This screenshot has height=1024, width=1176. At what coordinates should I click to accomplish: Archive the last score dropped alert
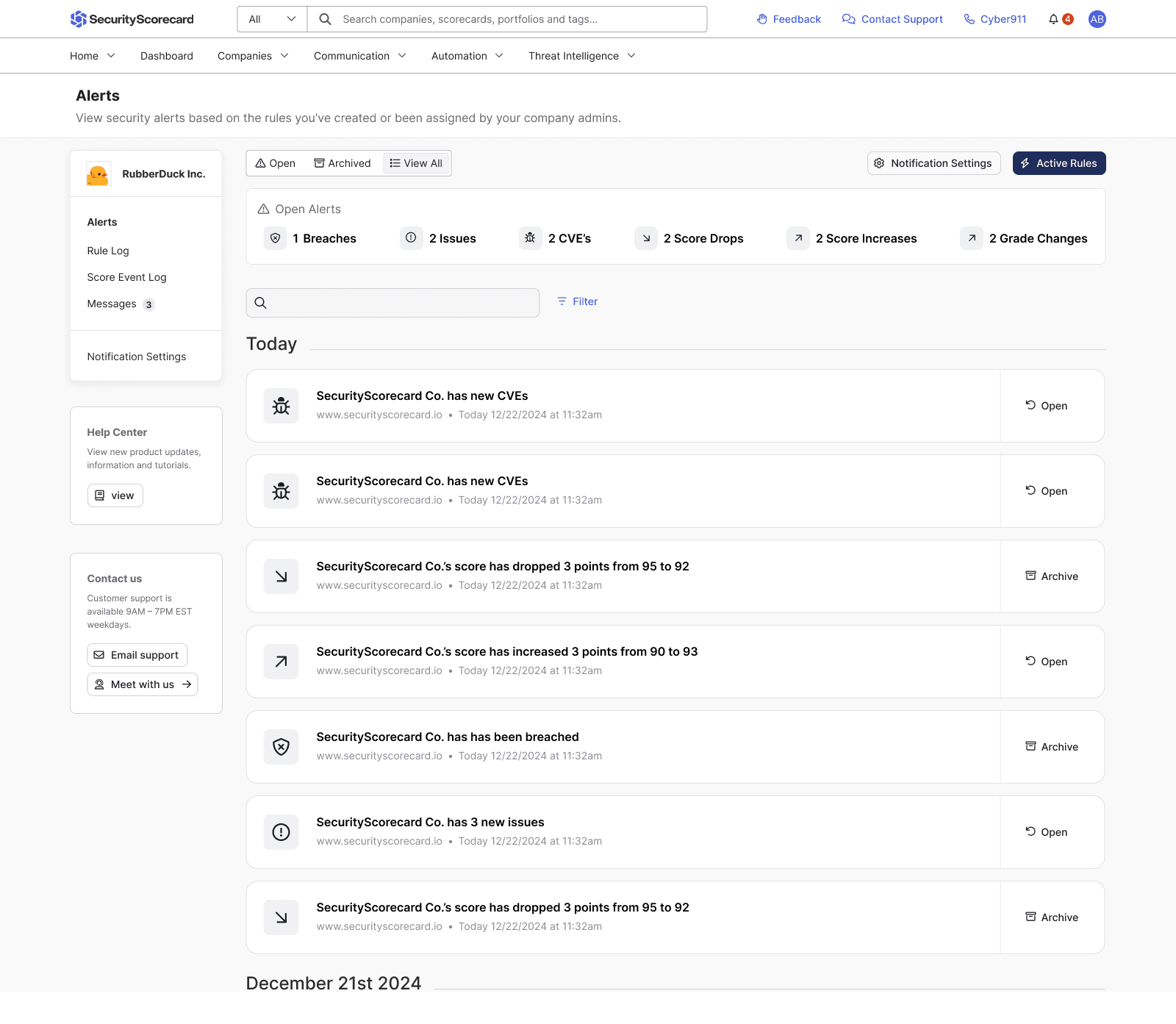coord(1052,917)
